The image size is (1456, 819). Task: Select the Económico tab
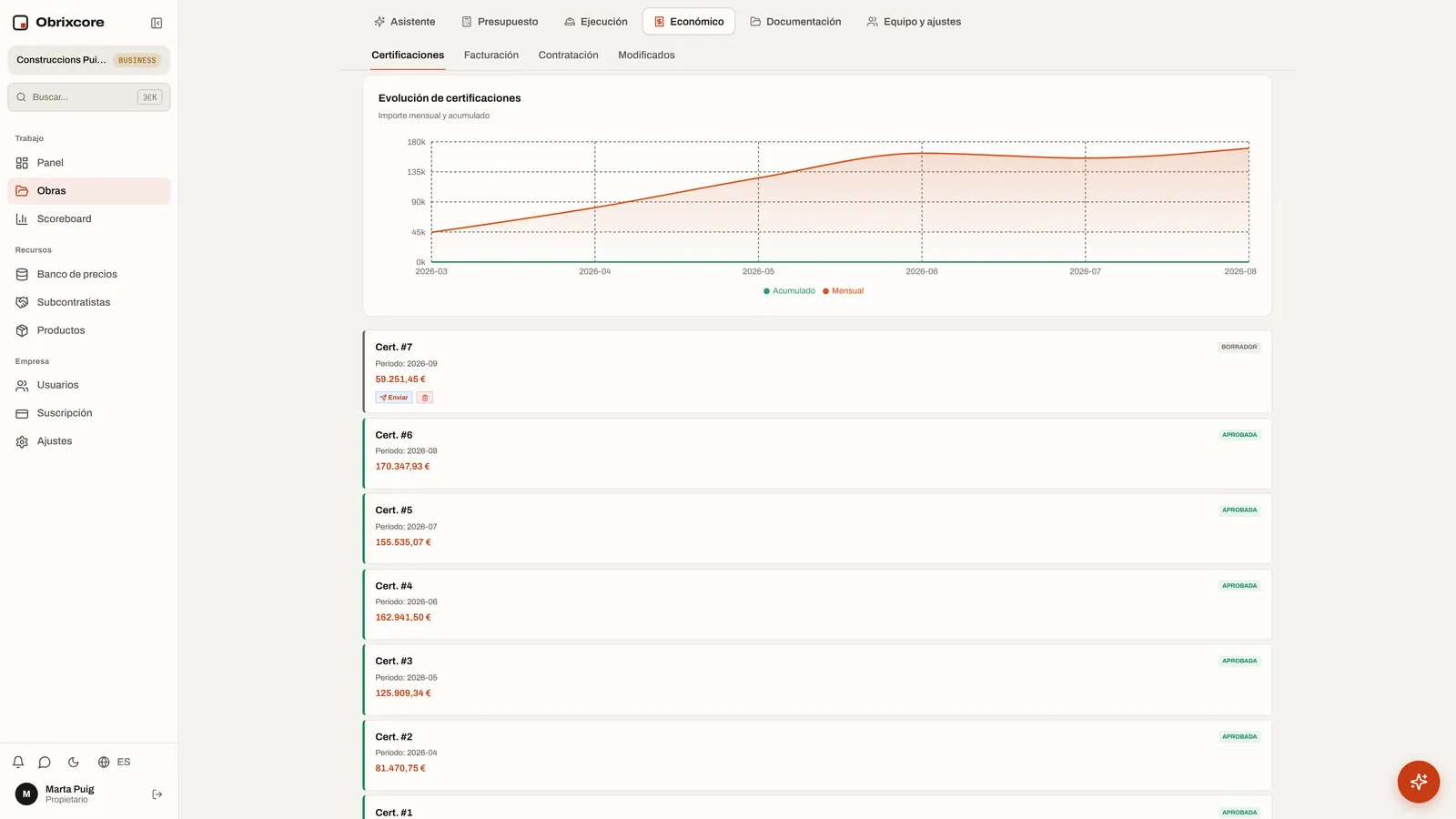(689, 22)
